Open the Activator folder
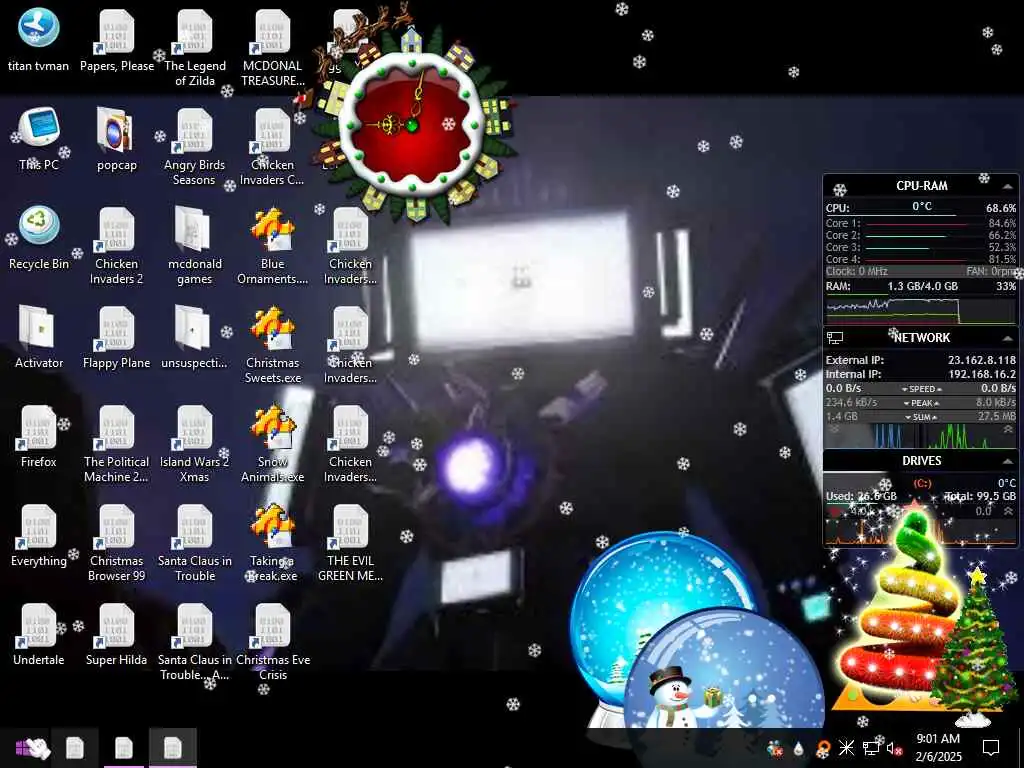1024x768 pixels. (39, 338)
